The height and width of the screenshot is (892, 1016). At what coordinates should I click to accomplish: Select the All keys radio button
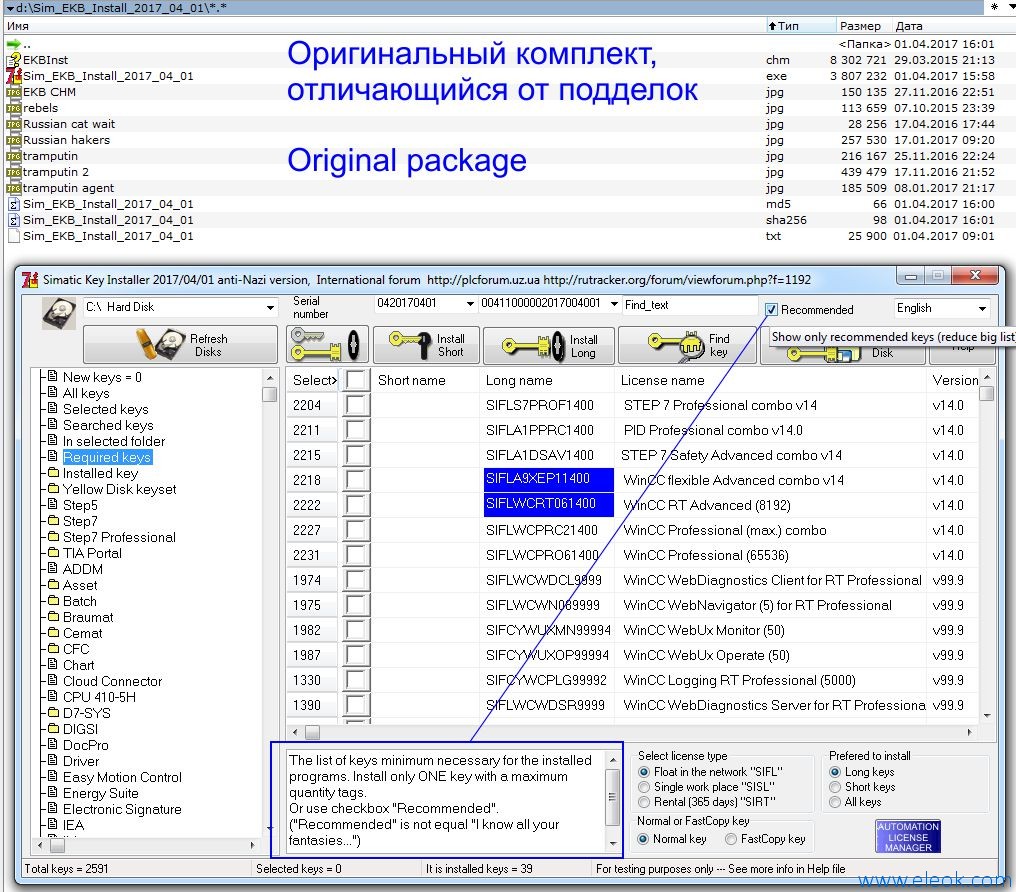[x=835, y=802]
